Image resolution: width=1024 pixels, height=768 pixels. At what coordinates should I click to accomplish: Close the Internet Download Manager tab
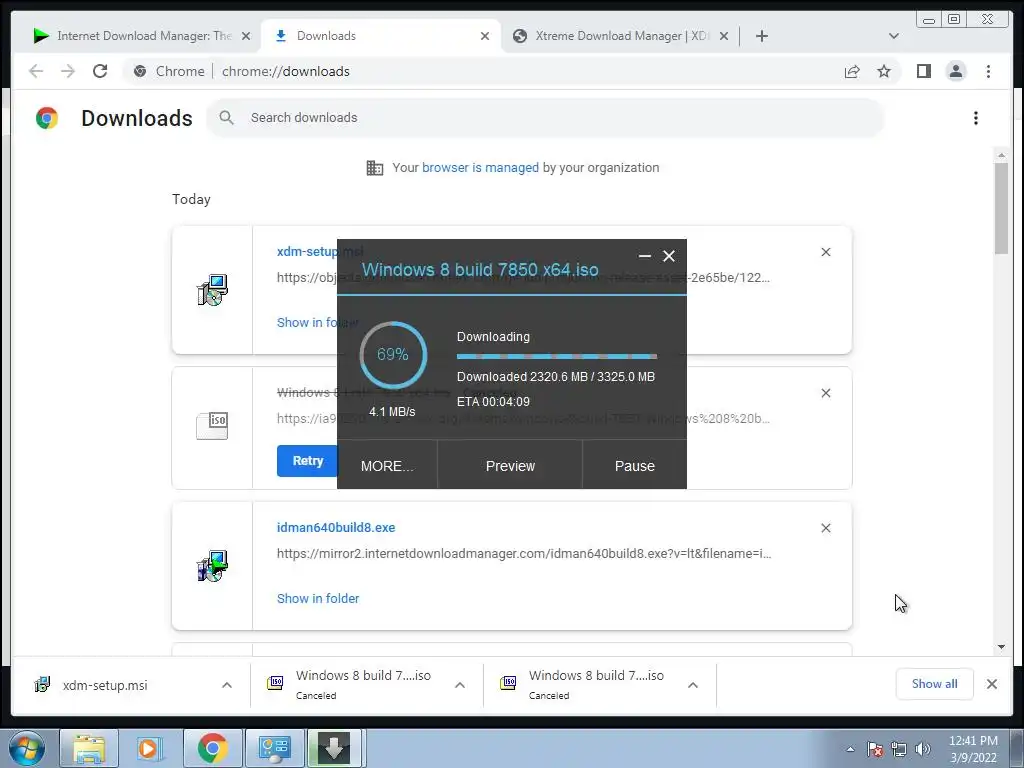(x=246, y=36)
